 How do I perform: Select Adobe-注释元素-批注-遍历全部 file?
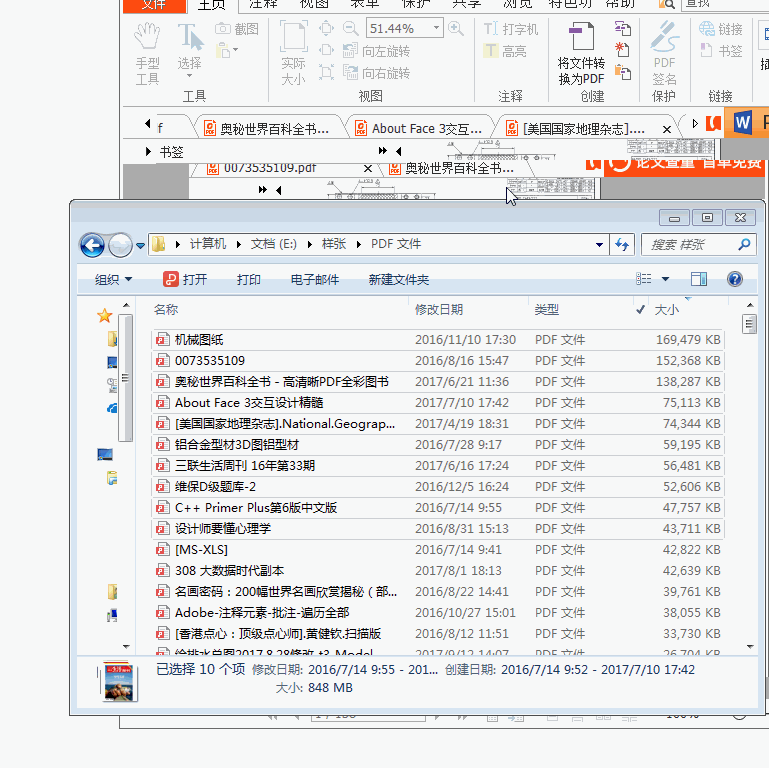[x=437, y=613]
